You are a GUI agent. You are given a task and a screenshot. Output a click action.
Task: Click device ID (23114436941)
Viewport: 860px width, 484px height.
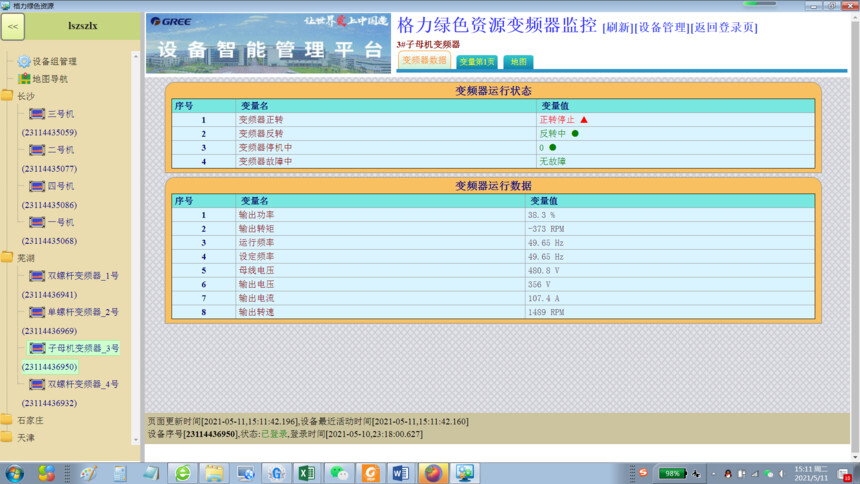pyautogui.click(x=49, y=295)
